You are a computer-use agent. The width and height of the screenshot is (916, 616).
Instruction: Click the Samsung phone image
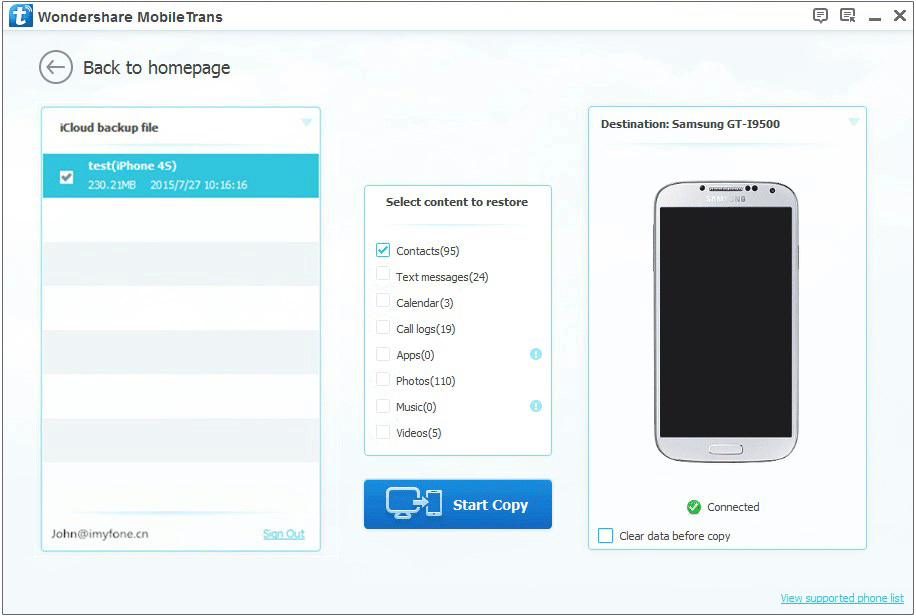point(726,321)
